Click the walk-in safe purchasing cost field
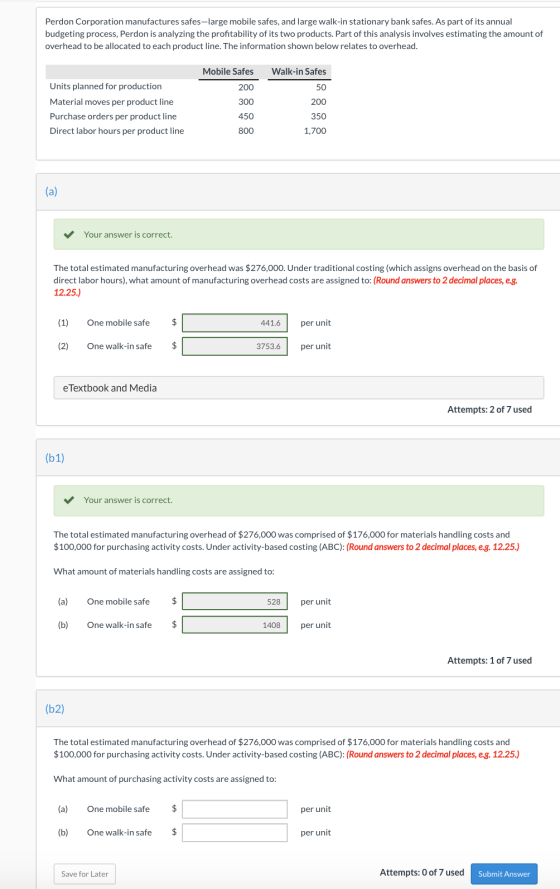The width and height of the screenshot is (560, 889). click(235, 832)
